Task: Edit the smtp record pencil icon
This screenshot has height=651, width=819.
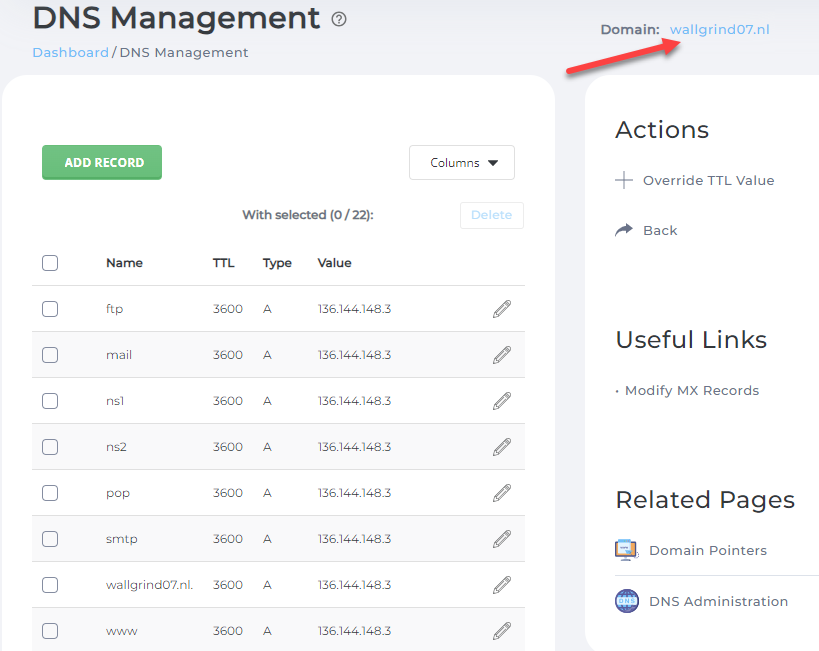Action: 502,539
